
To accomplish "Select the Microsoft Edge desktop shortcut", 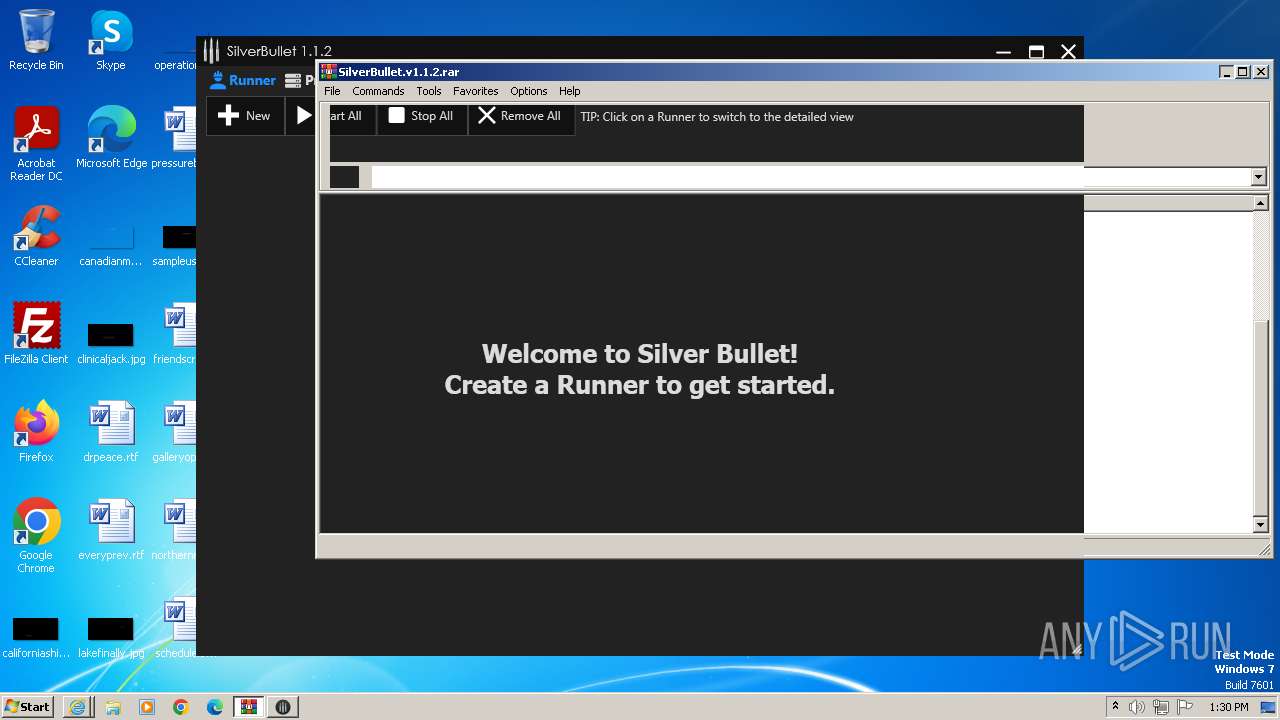I will click(x=111, y=138).
